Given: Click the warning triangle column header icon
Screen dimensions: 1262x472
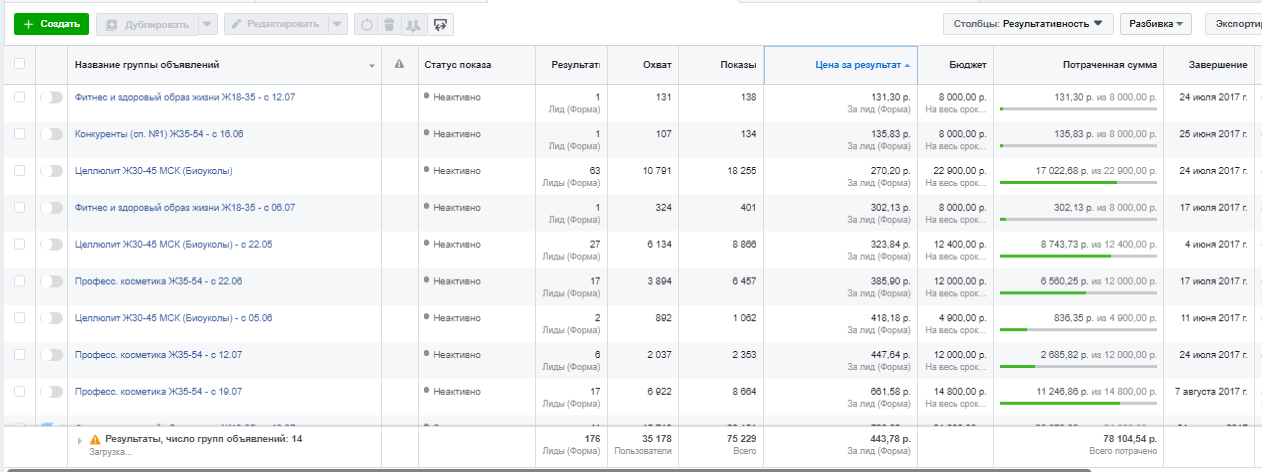Looking at the screenshot, I should [399, 65].
